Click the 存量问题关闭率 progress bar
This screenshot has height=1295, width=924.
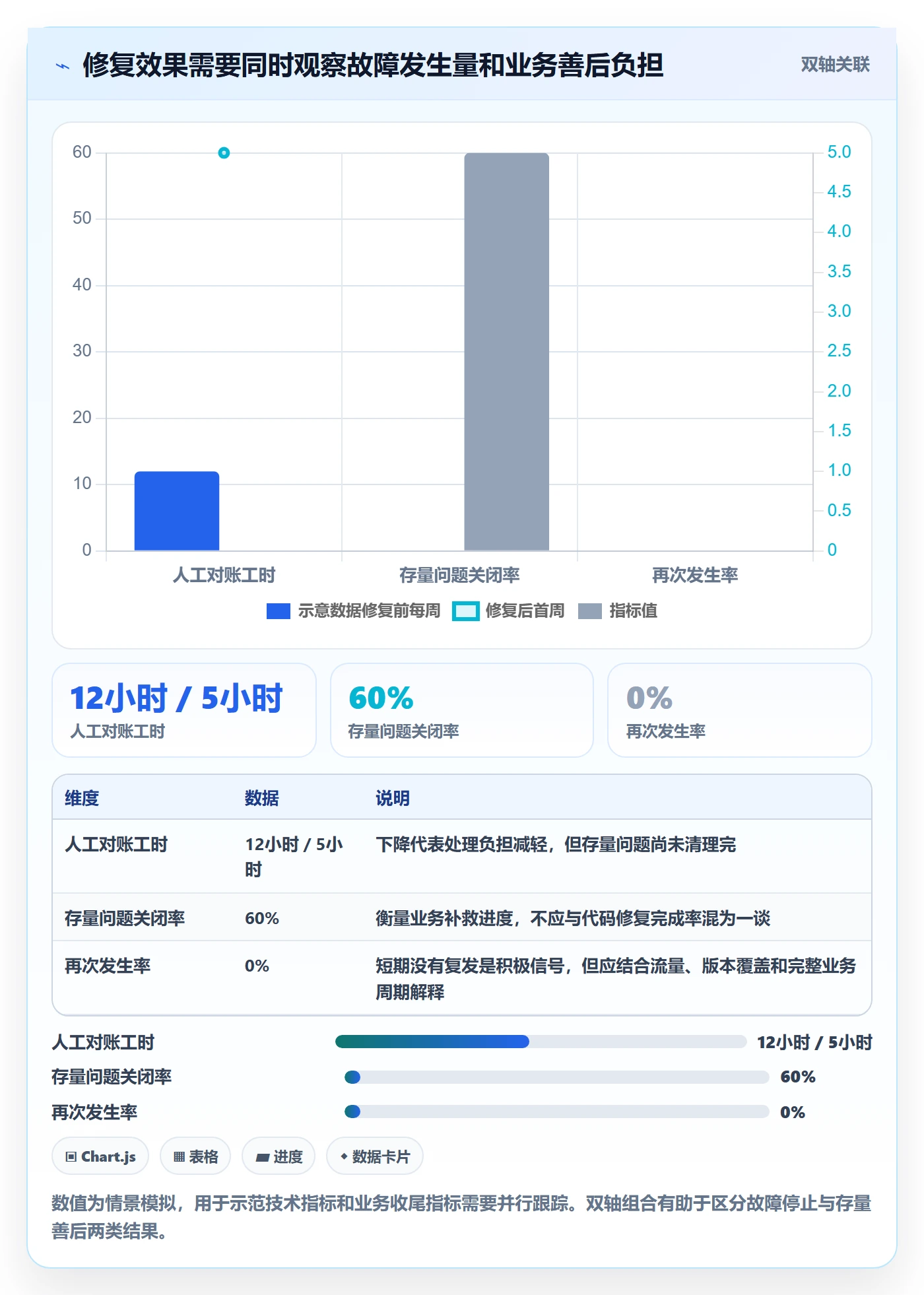pos(557,1077)
